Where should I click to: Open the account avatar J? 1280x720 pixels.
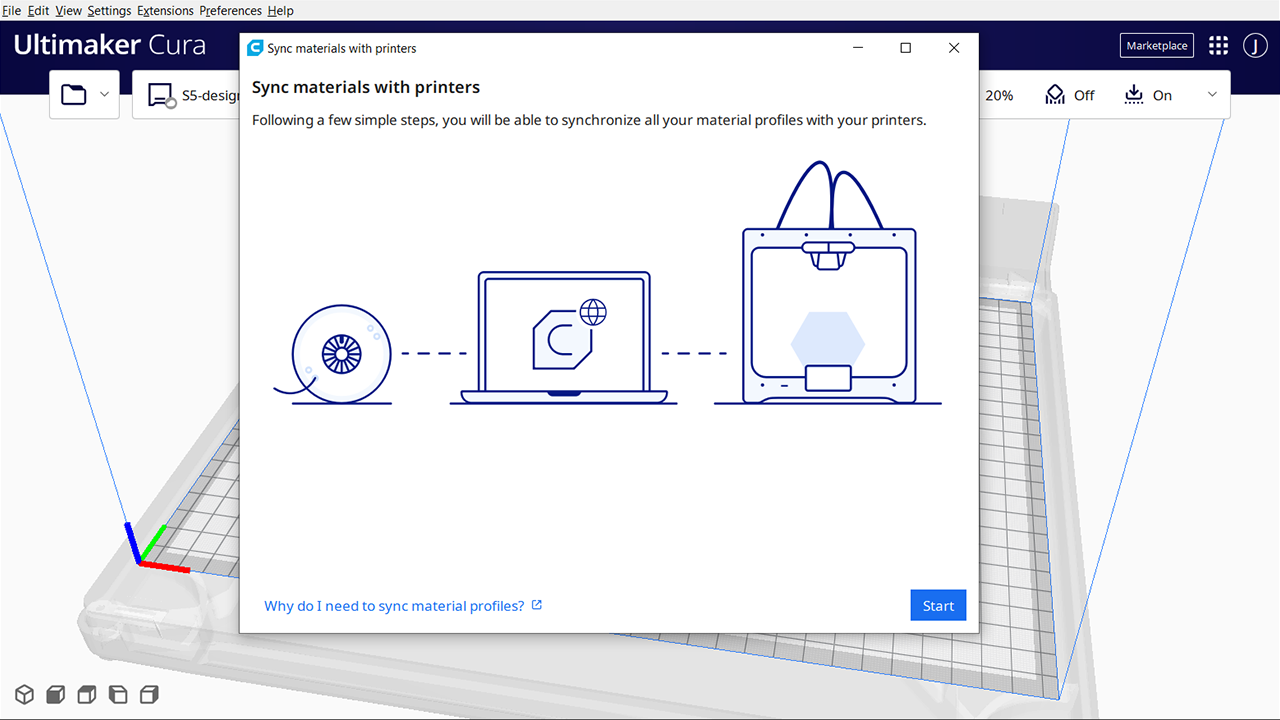tap(1255, 46)
